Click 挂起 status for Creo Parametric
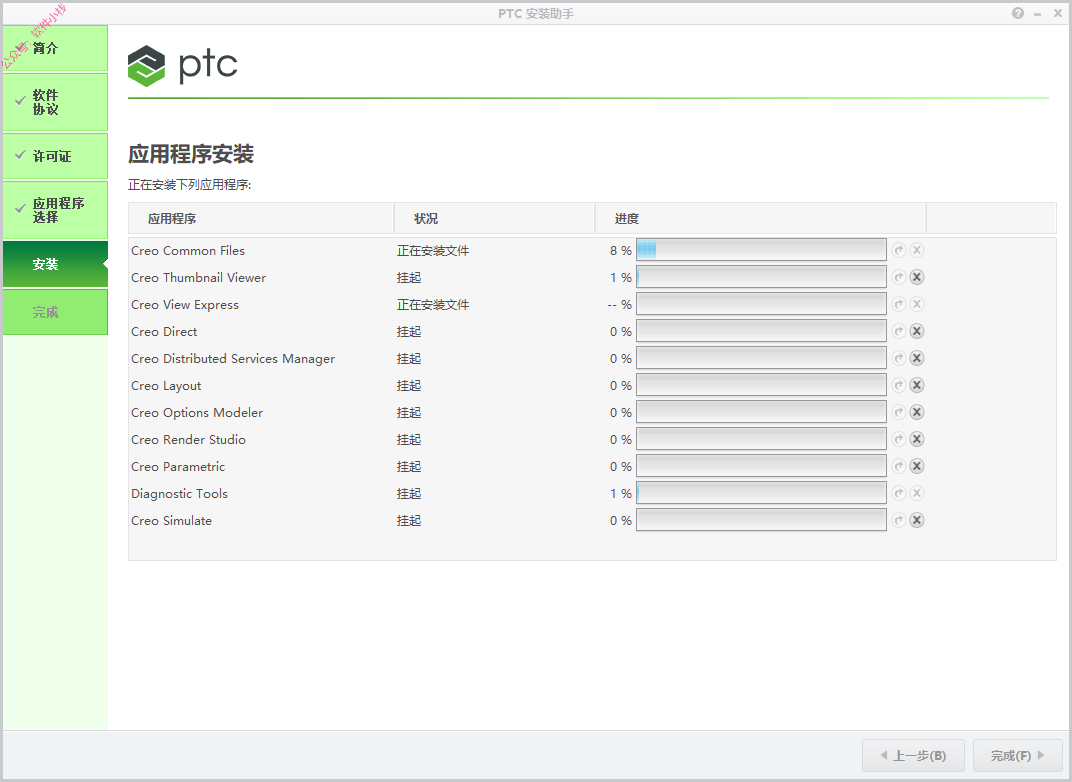 [409, 467]
